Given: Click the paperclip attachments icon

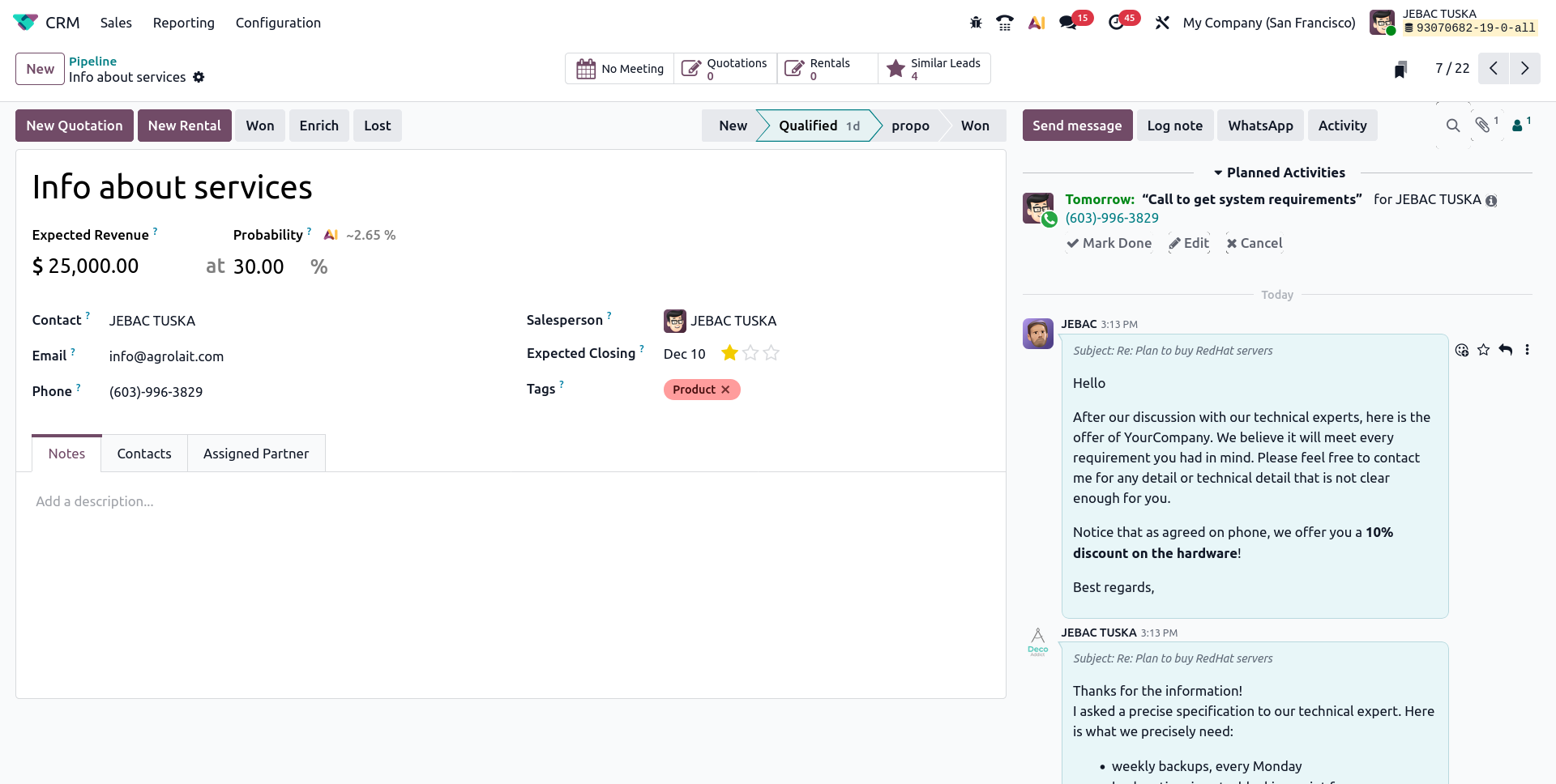Looking at the screenshot, I should (x=1482, y=125).
